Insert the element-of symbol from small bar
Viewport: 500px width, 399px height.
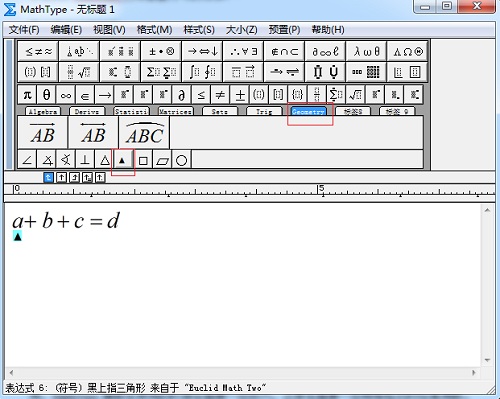[85, 95]
